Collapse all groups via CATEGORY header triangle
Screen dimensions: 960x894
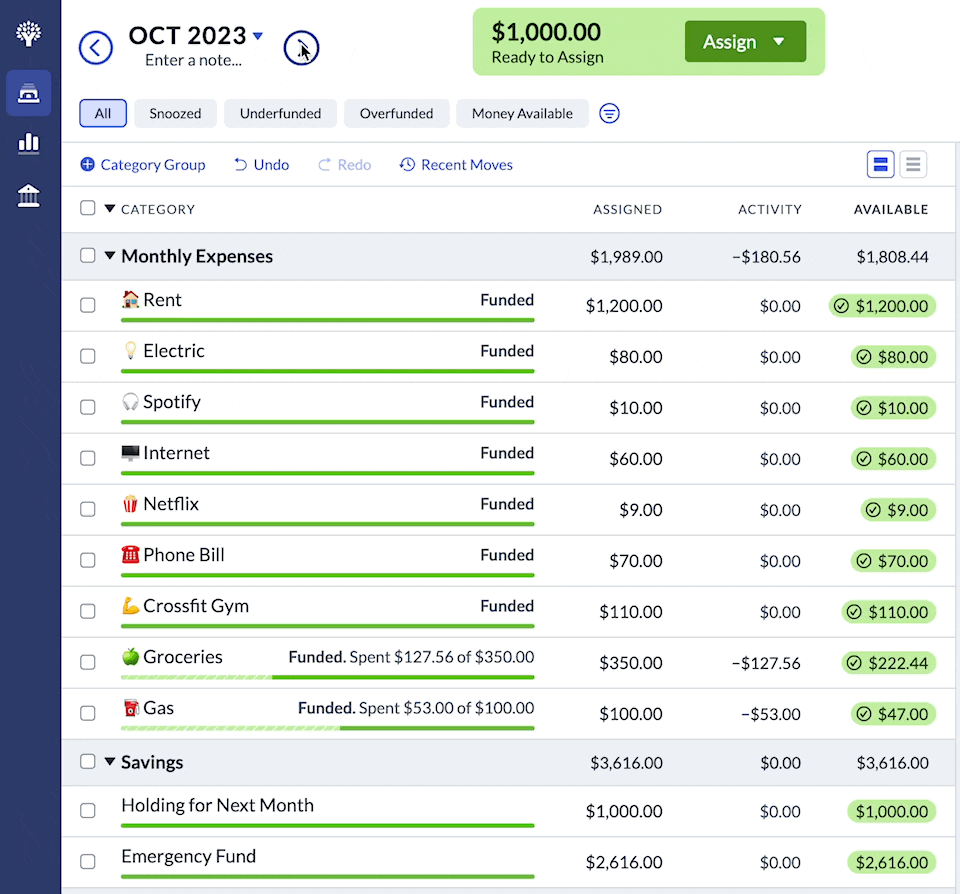[110, 208]
